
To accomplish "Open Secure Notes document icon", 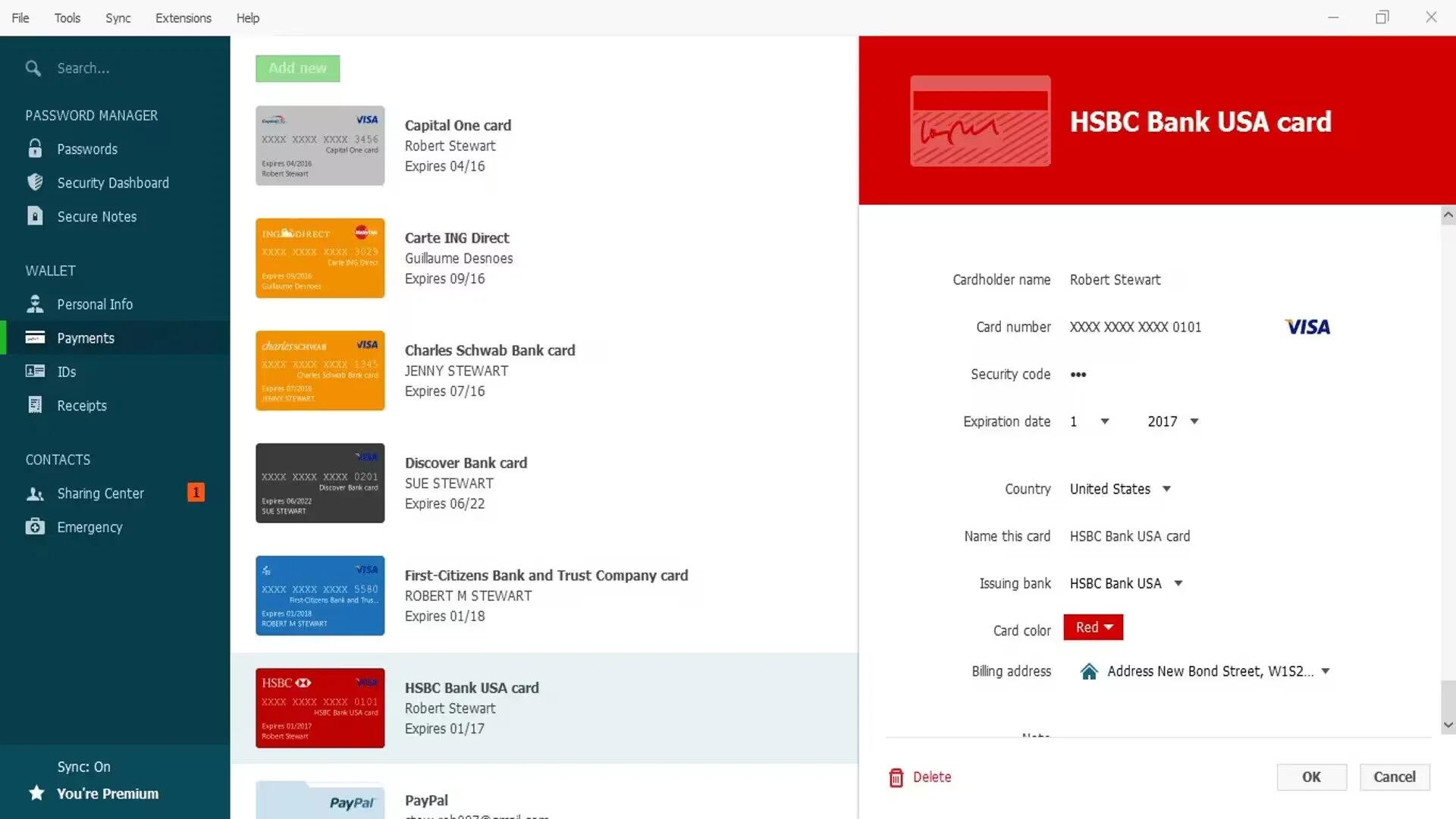I will tap(35, 216).
